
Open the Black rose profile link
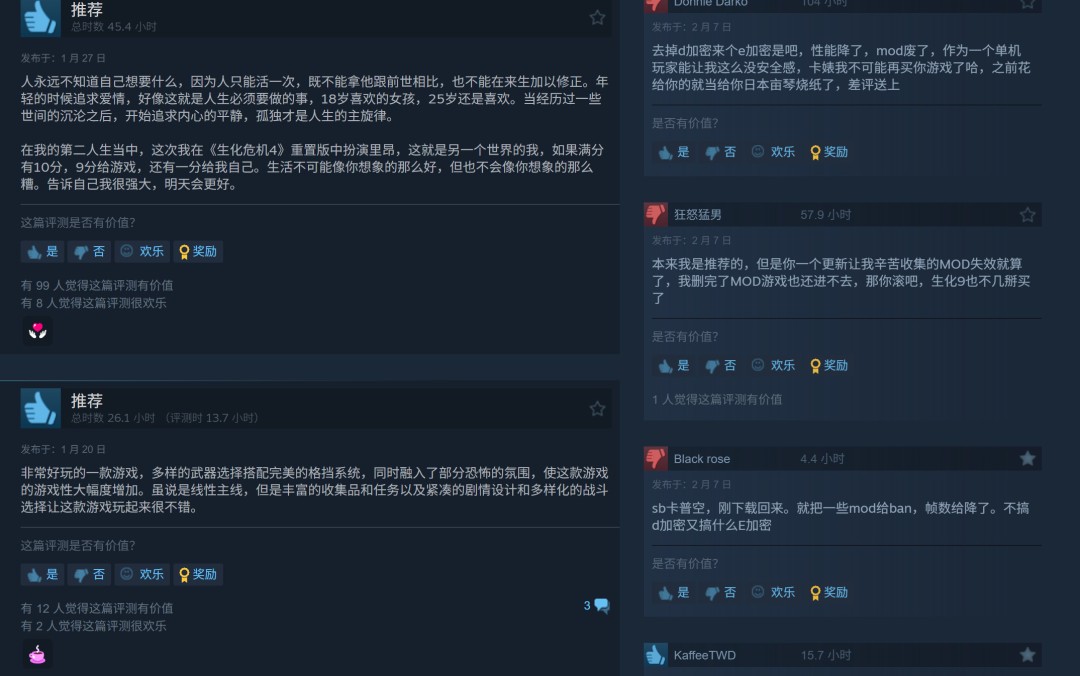[702, 459]
